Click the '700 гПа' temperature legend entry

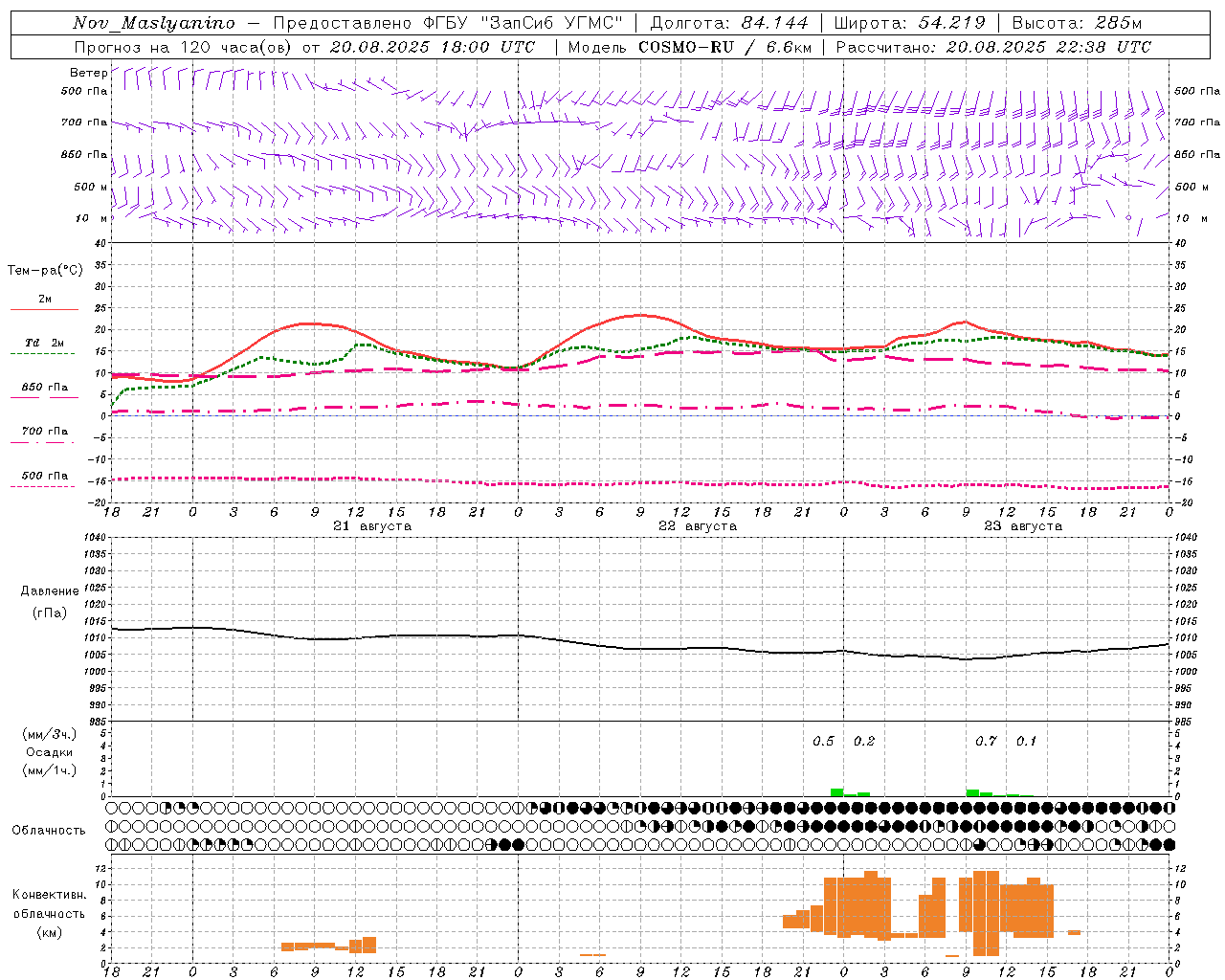[44, 432]
